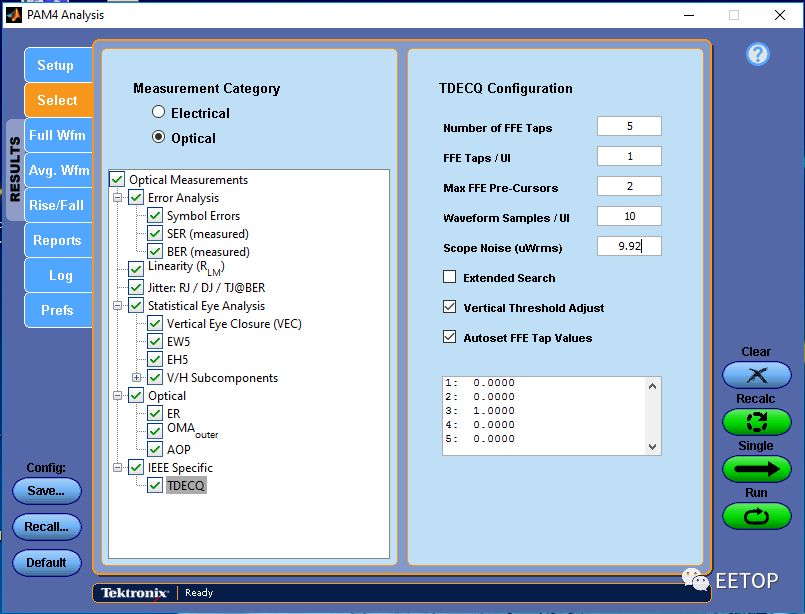The width and height of the screenshot is (805, 614).
Task: Click tap value row 3: 1.0000
Action: [480, 411]
